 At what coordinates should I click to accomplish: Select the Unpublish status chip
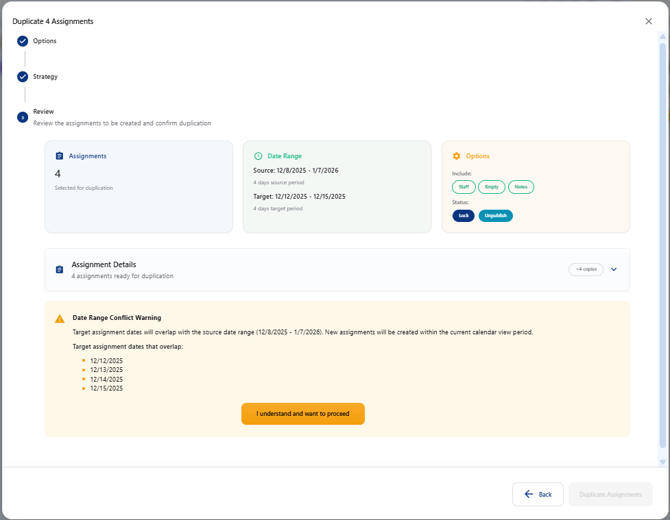point(495,216)
